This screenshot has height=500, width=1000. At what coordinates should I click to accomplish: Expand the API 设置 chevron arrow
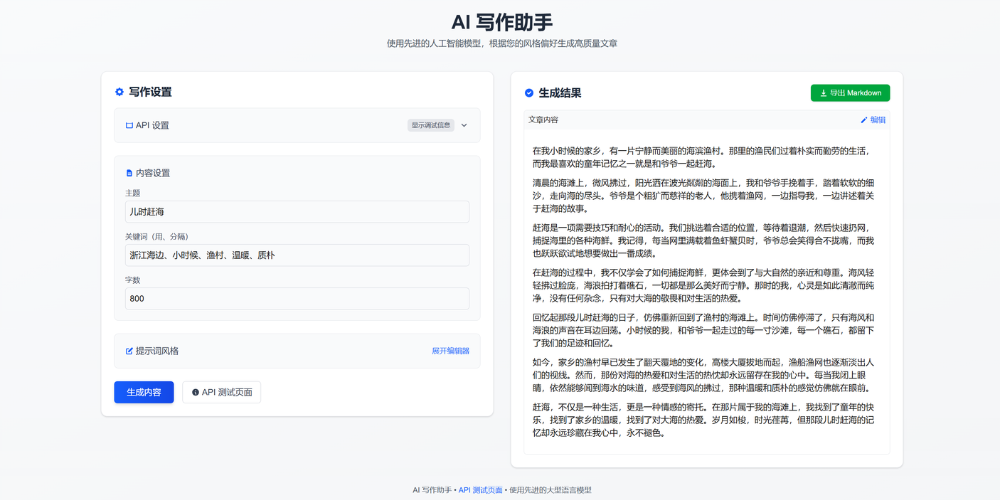[x=464, y=126]
